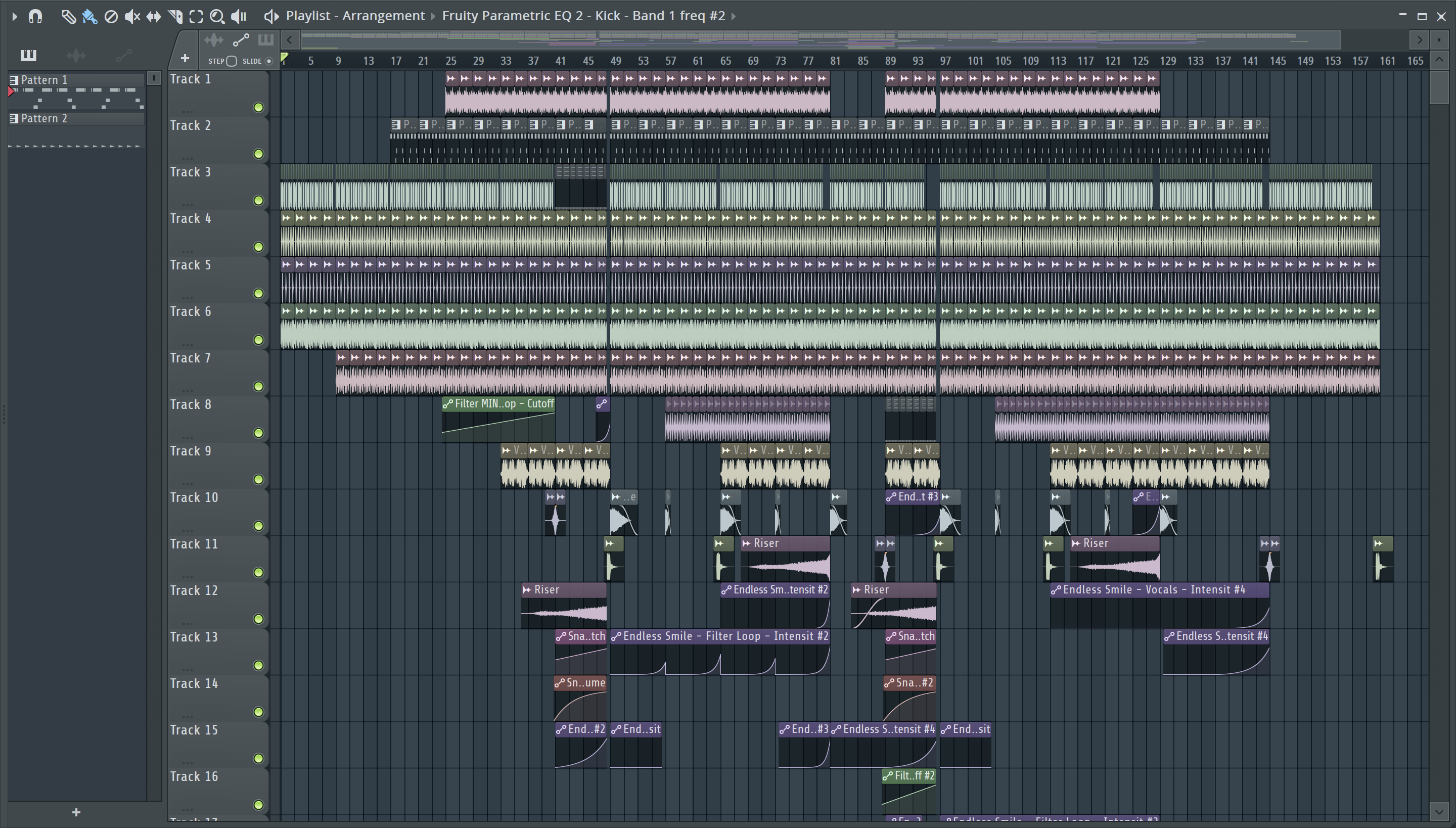Open the Endless Smile - Vocals - Intensit #4 clip menu
The image size is (1456, 828).
pos(1056,590)
